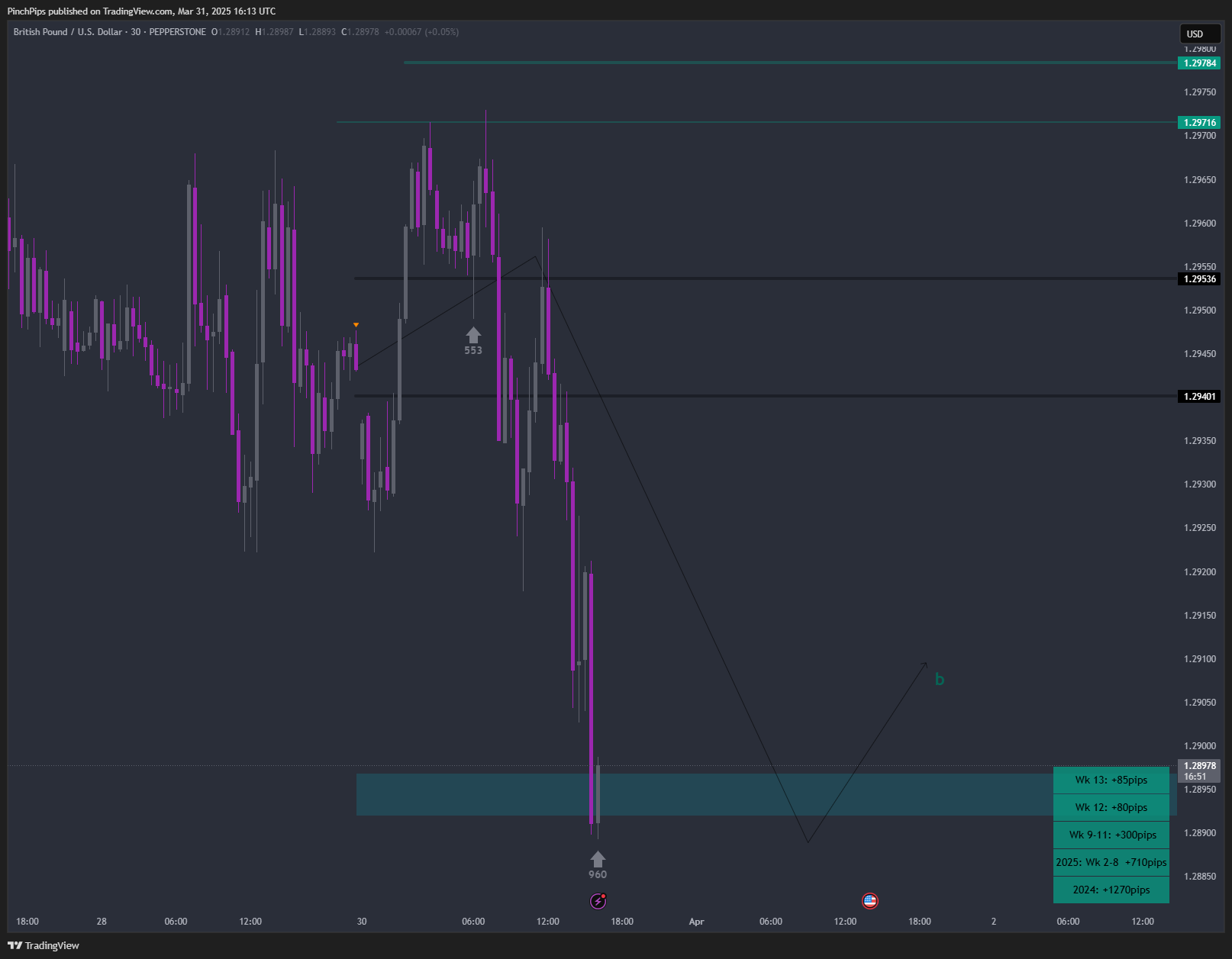
Task: Click the 1.29250 price scale label
Action: [x=1200, y=528]
